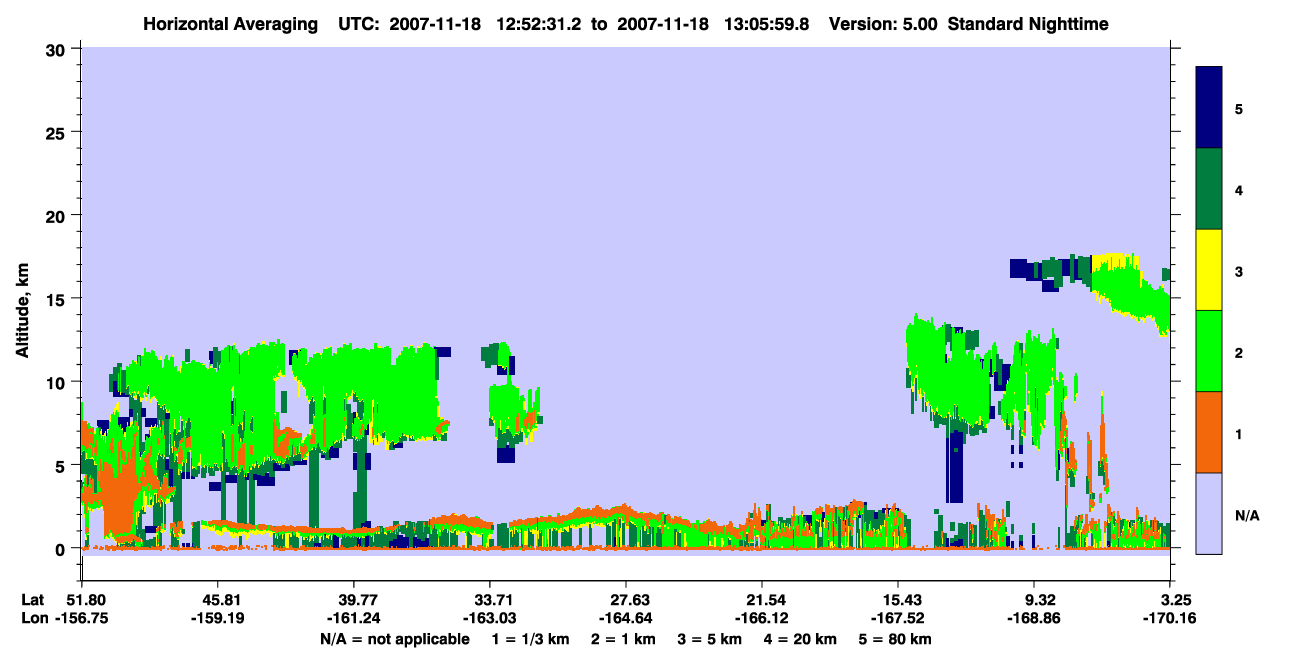Screen dimensions: 1300x667
Task: Click longitude value -168.86
Action: [x=1034, y=619]
